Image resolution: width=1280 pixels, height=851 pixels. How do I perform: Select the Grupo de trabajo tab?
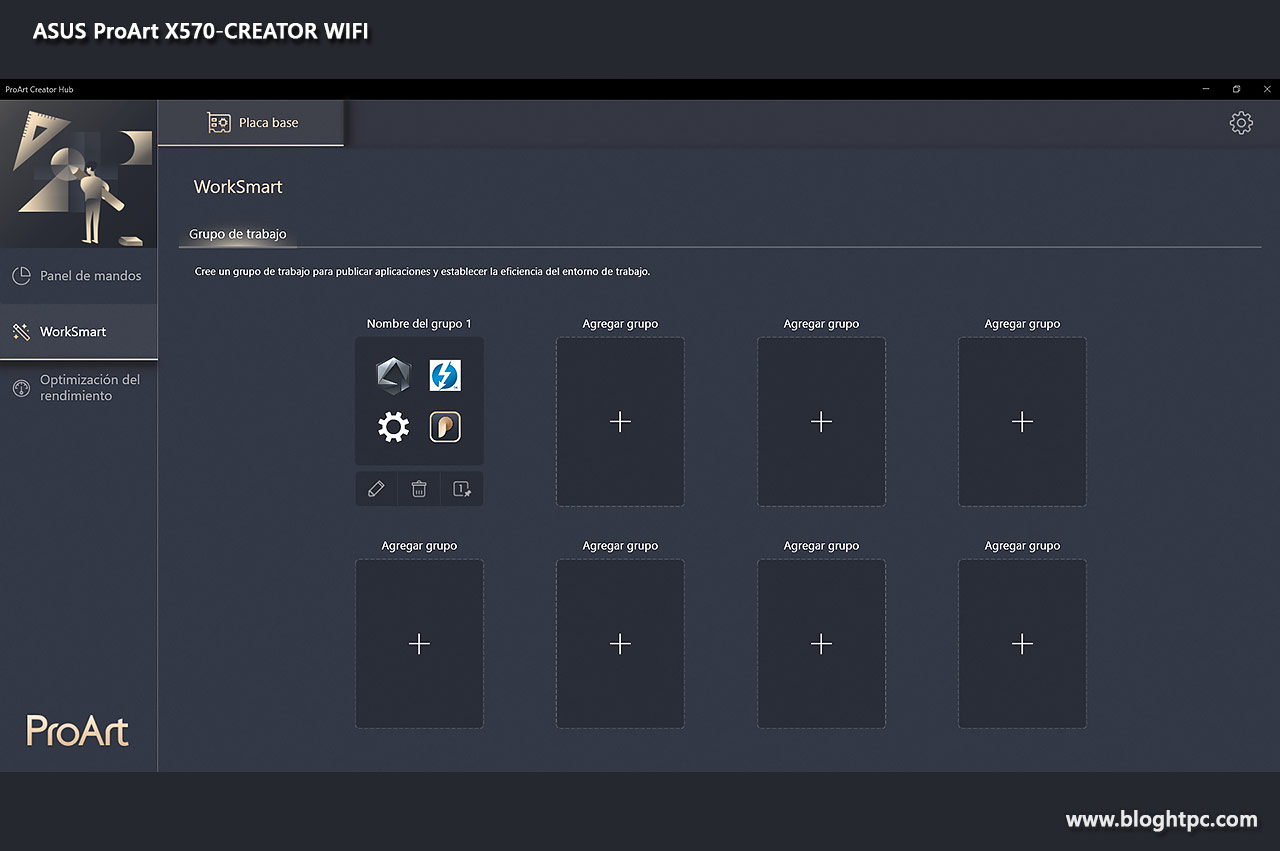pyautogui.click(x=237, y=232)
